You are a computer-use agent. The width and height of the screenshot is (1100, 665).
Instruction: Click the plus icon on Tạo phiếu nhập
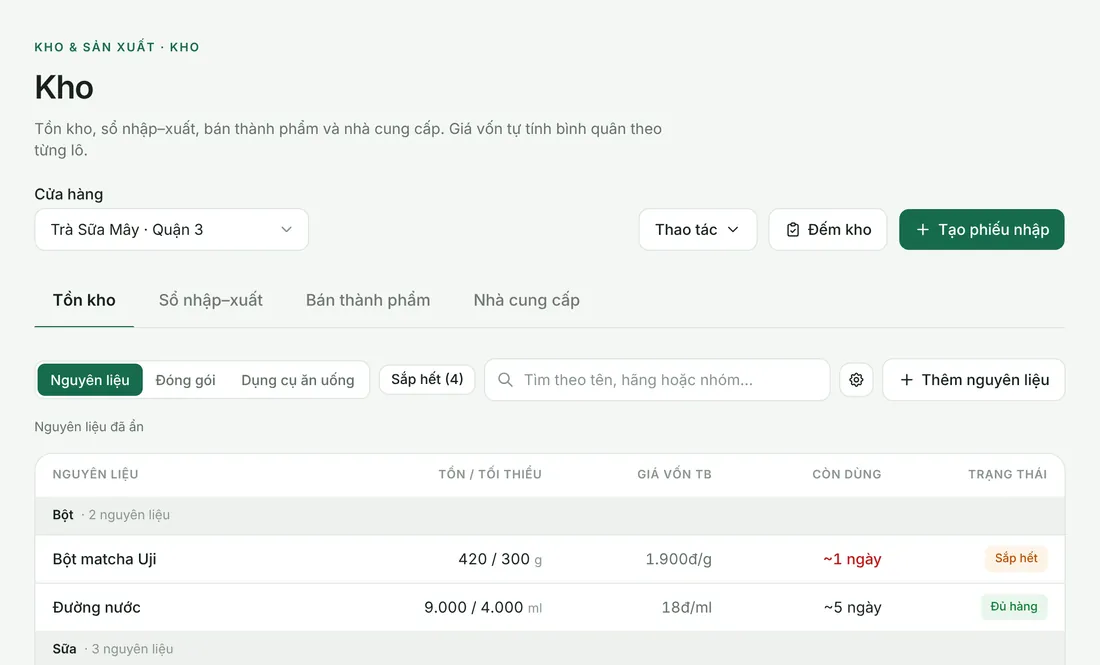(923, 229)
